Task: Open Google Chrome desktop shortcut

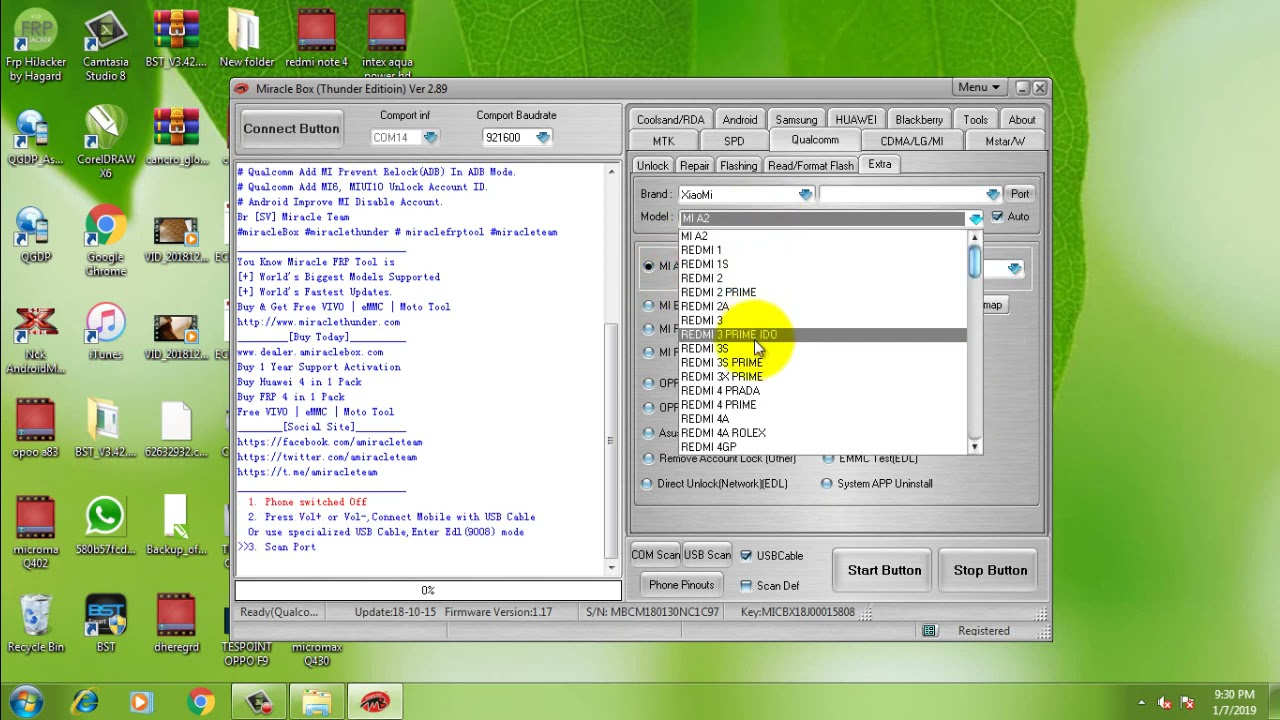Action: coord(105,241)
